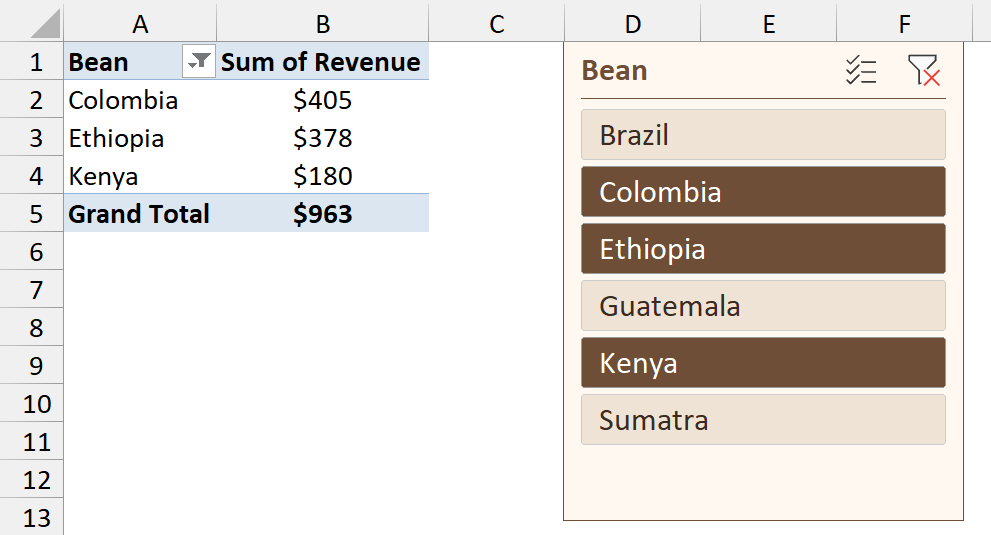This screenshot has width=991, height=535.
Task: Clear the Bean slicer filter
Action: tap(923, 70)
